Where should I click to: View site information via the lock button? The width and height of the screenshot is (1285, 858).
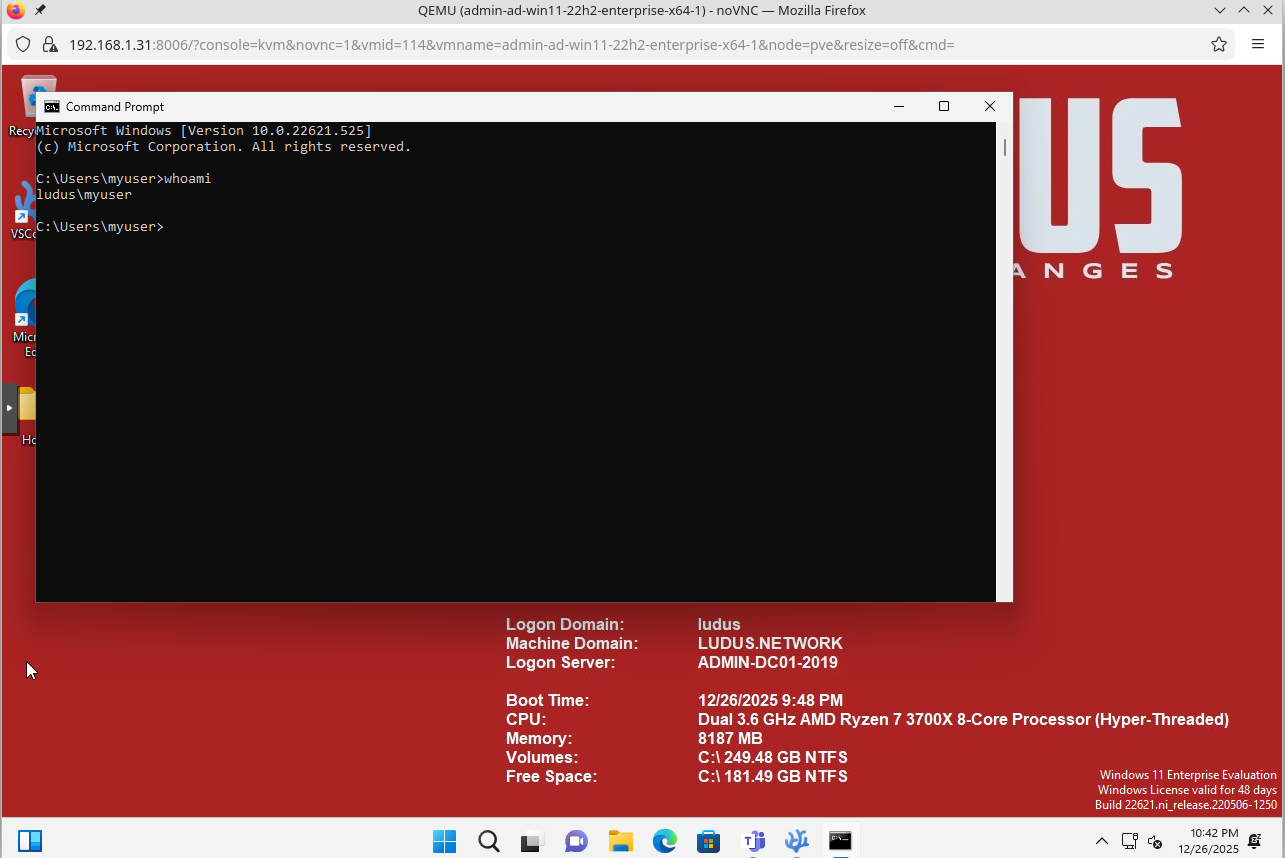pyautogui.click(x=50, y=44)
